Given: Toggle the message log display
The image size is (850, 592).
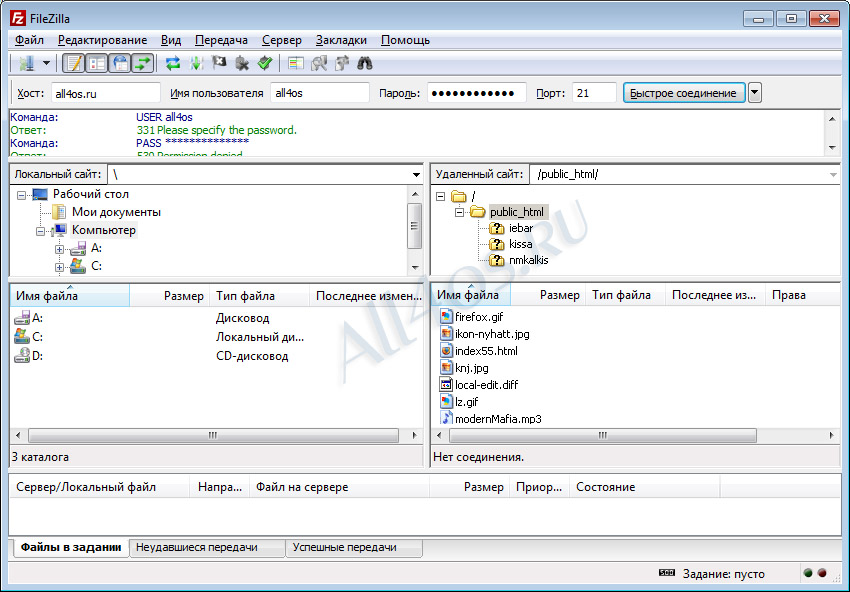Looking at the screenshot, I should coord(74,63).
